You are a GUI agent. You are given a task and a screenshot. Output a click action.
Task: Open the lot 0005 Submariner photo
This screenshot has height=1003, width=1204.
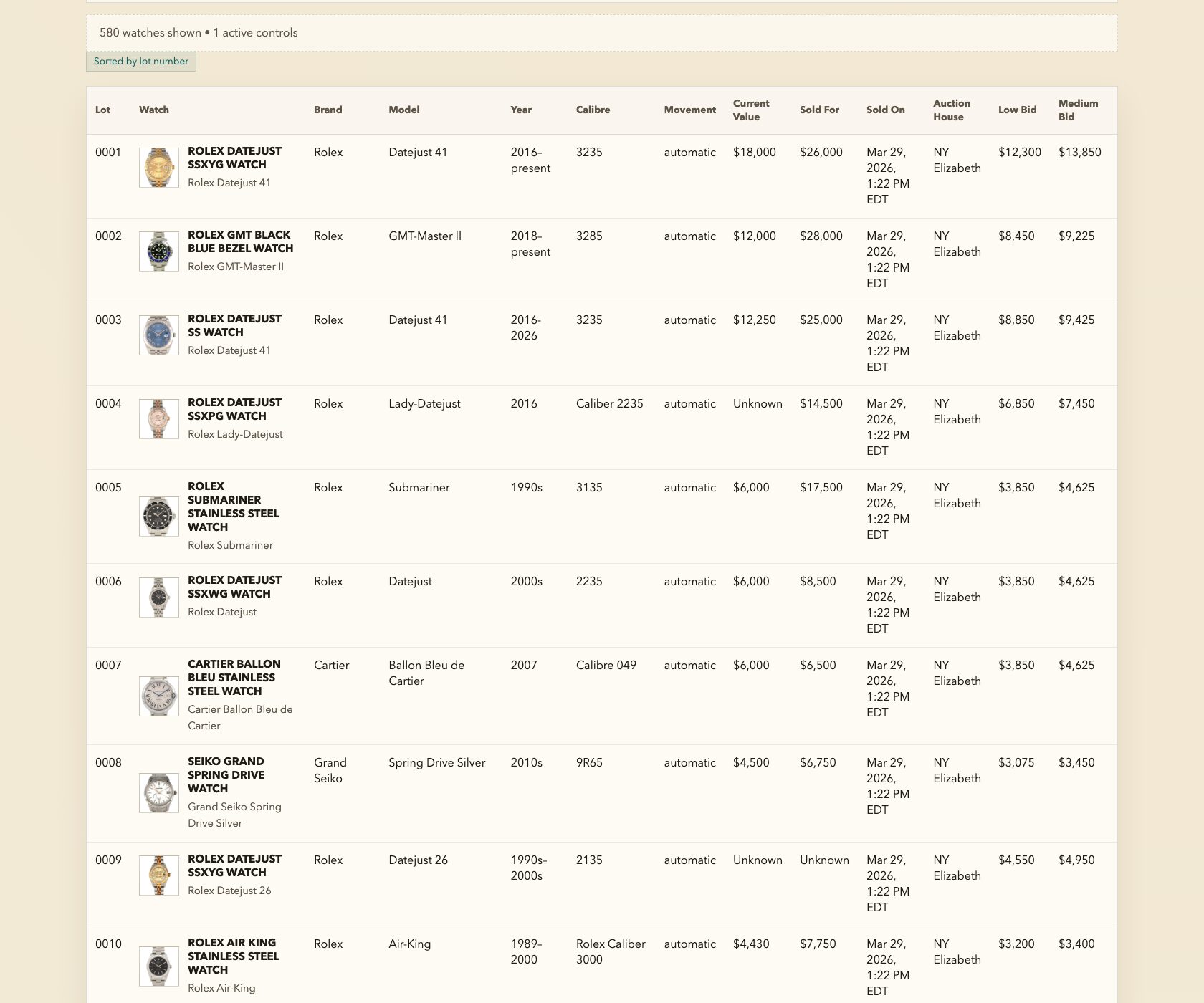158,515
